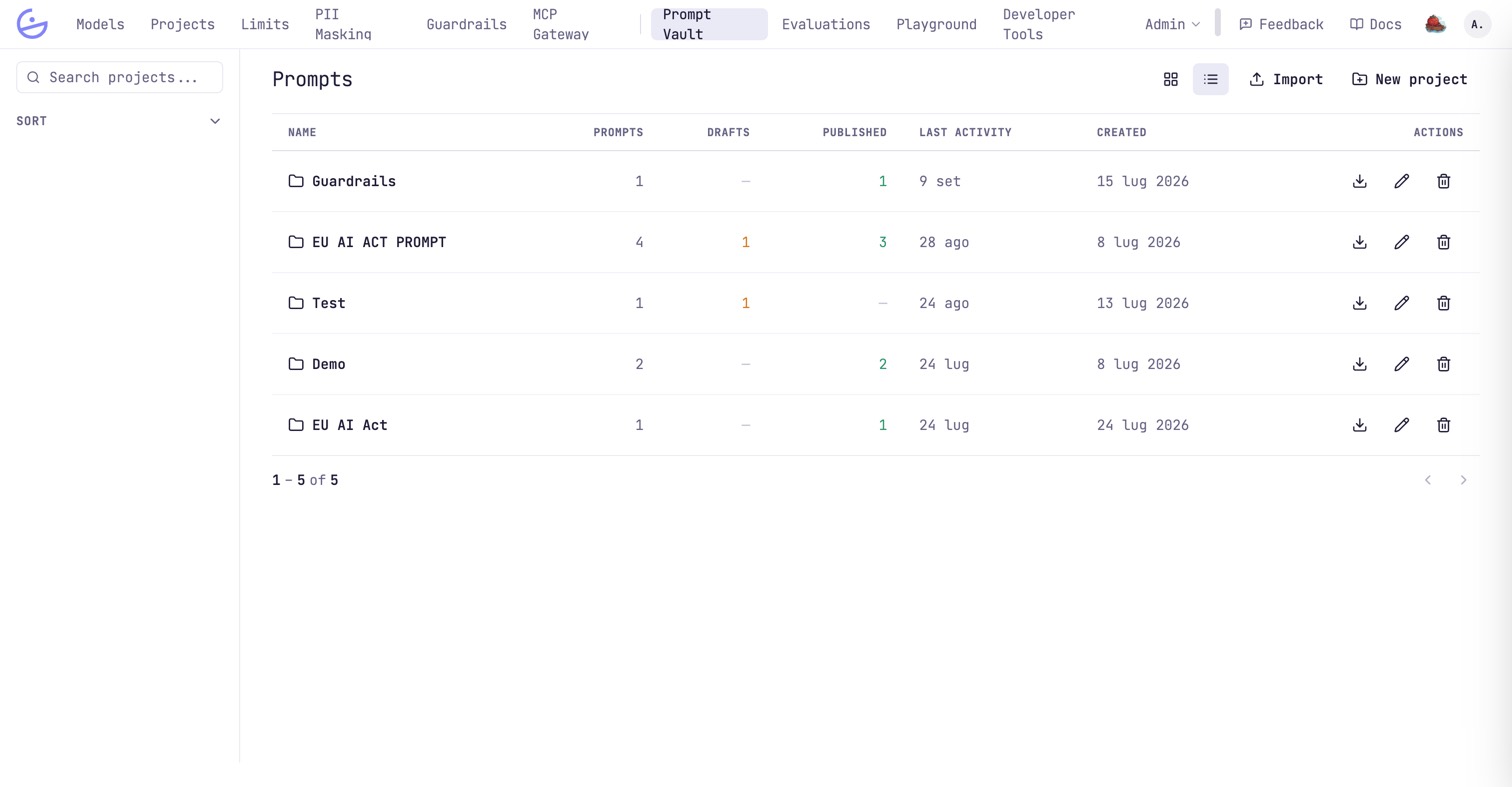Image resolution: width=1512 pixels, height=787 pixels.
Task: Download the Guardrails project
Action: (x=1359, y=181)
